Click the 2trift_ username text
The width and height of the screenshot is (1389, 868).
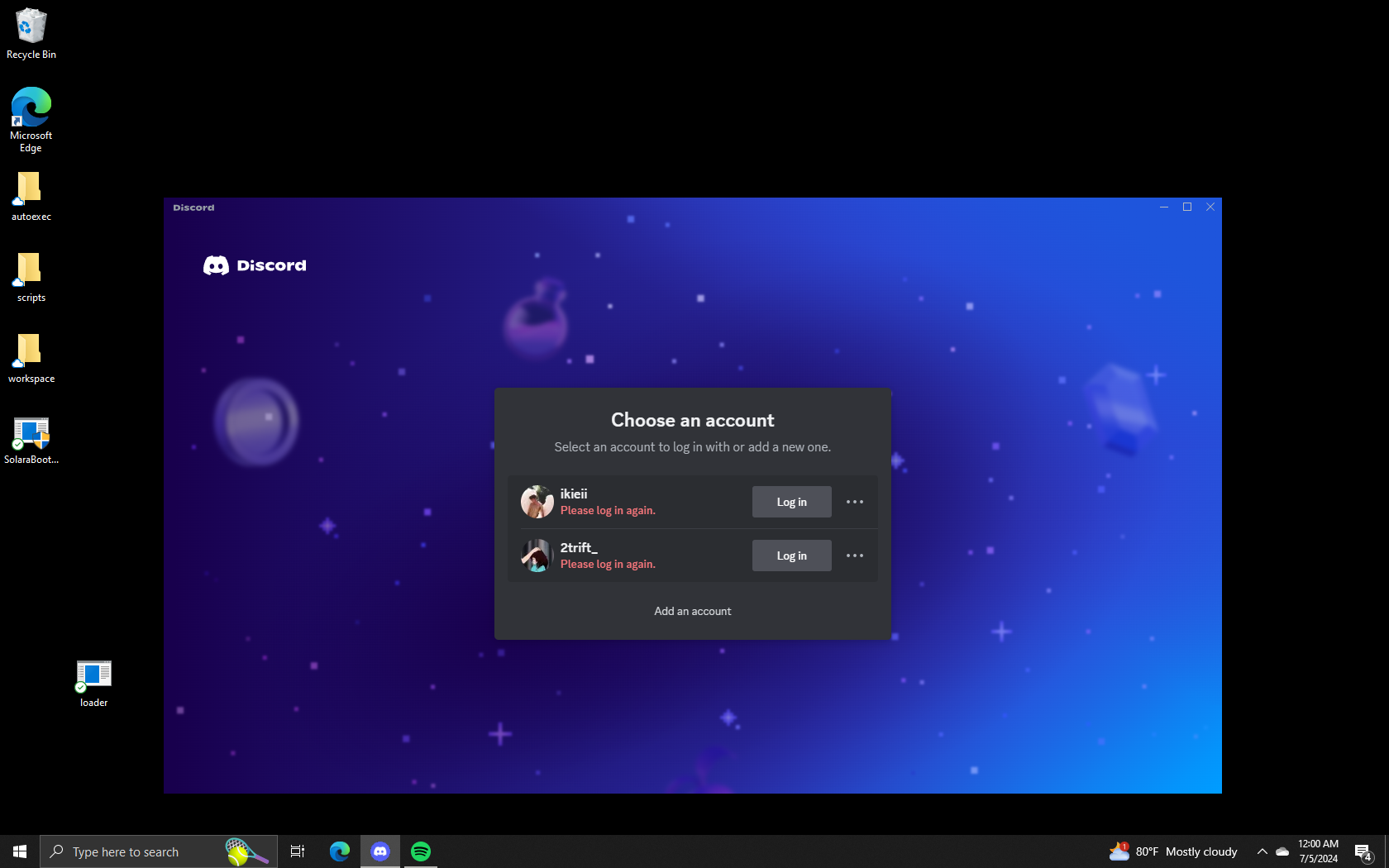point(579,547)
